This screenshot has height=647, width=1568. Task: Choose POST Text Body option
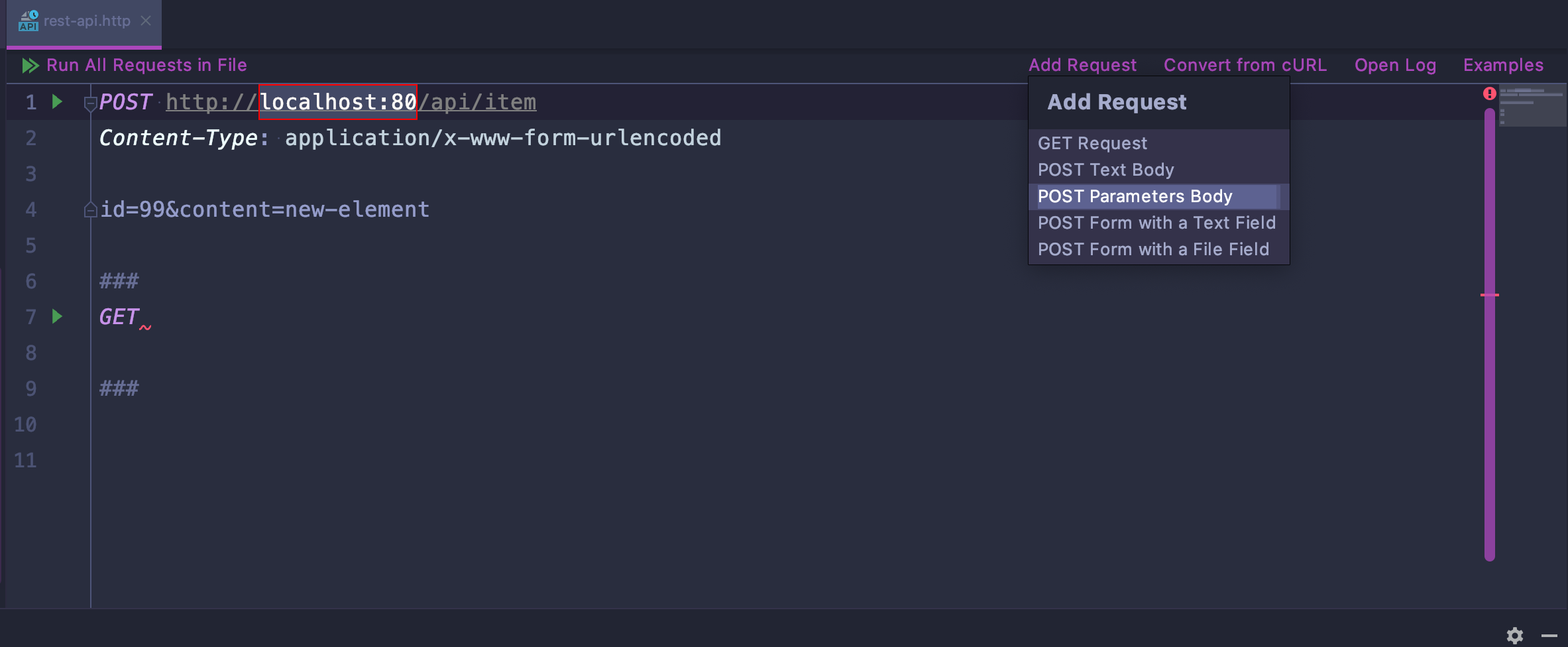click(1105, 170)
